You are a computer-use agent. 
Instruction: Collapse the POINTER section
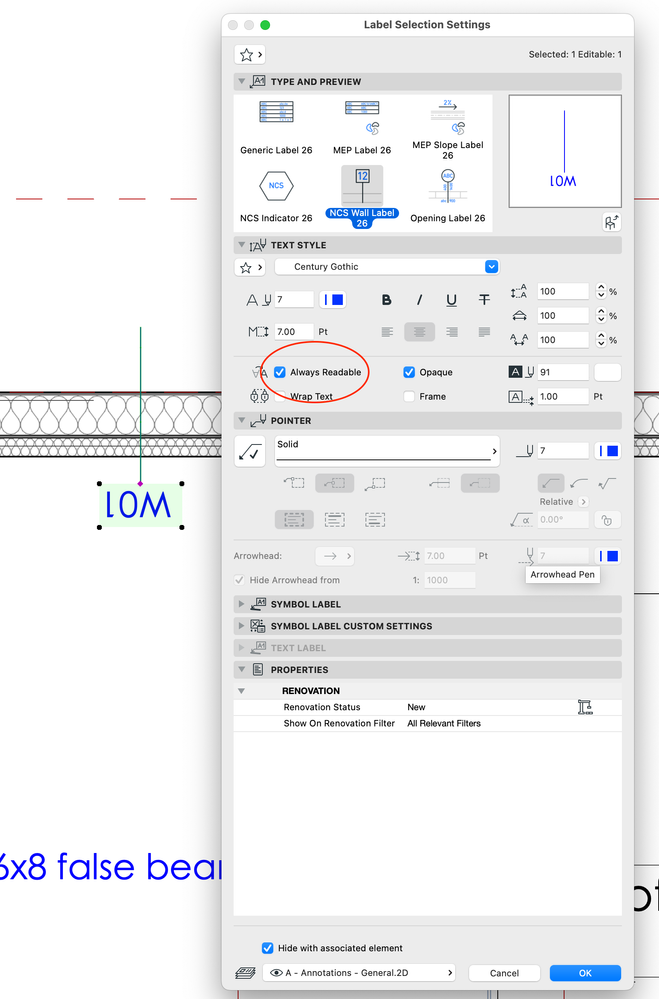pyautogui.click(x=242, y=420)
